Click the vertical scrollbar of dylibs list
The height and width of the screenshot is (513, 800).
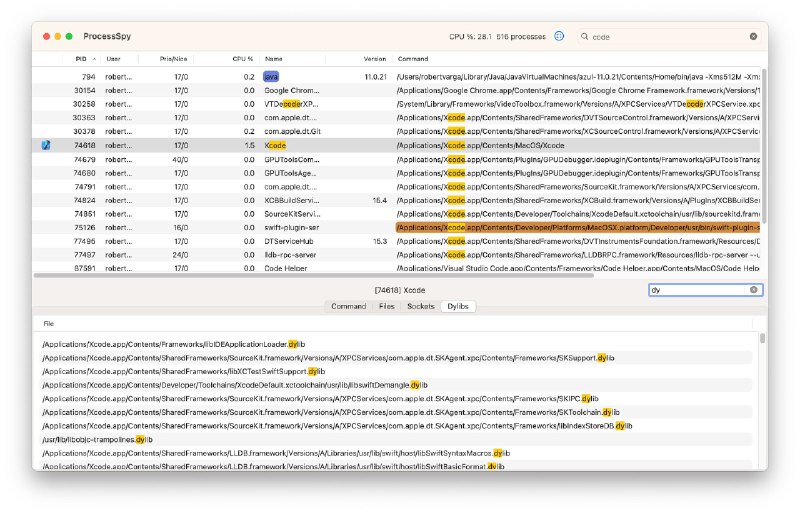point(762,338)
